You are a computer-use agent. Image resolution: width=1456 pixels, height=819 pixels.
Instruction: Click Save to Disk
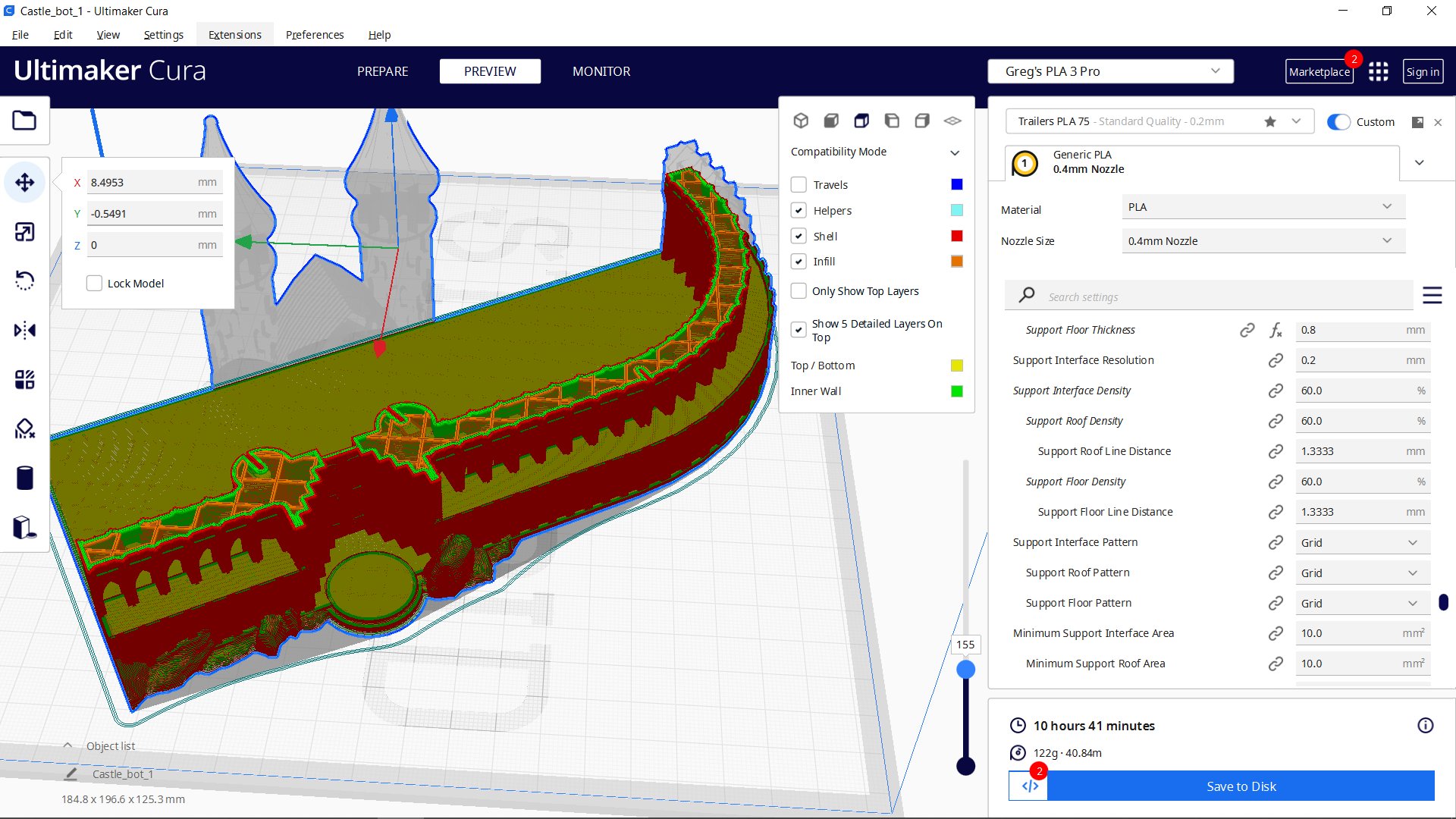click(x=1241, y=786)
